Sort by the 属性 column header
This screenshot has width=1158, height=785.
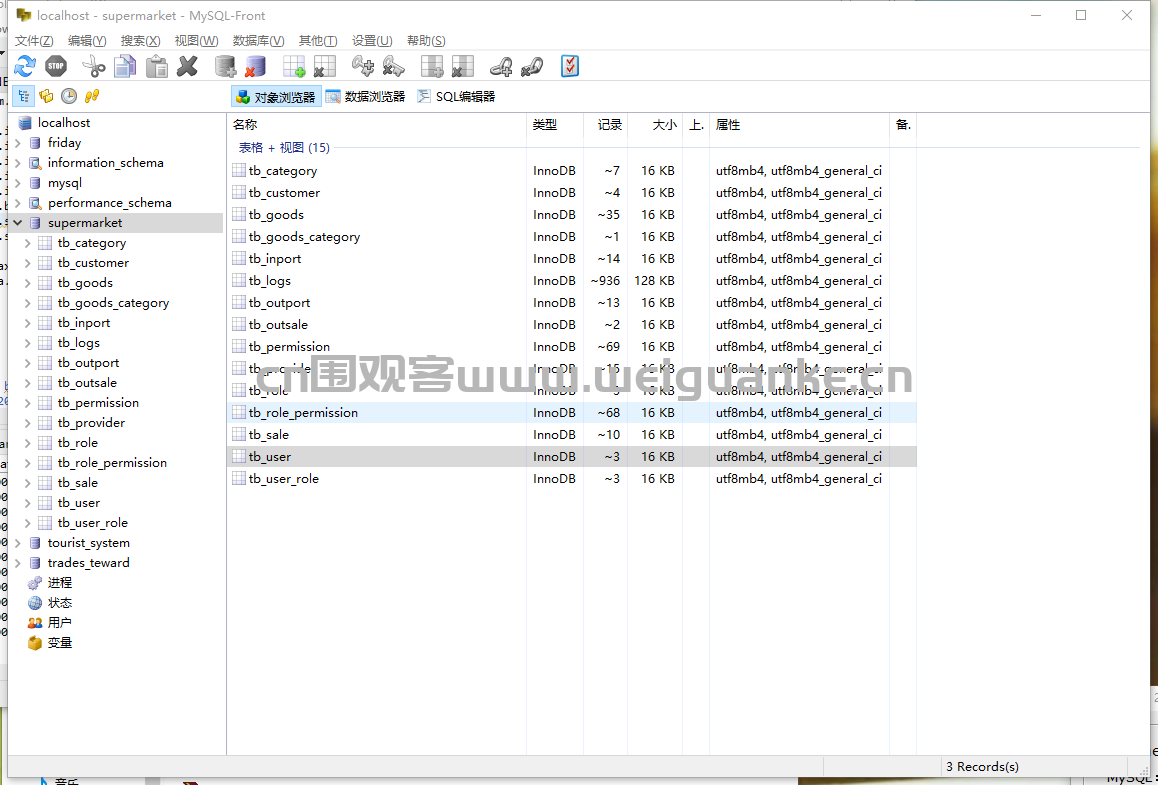(799, 125)
